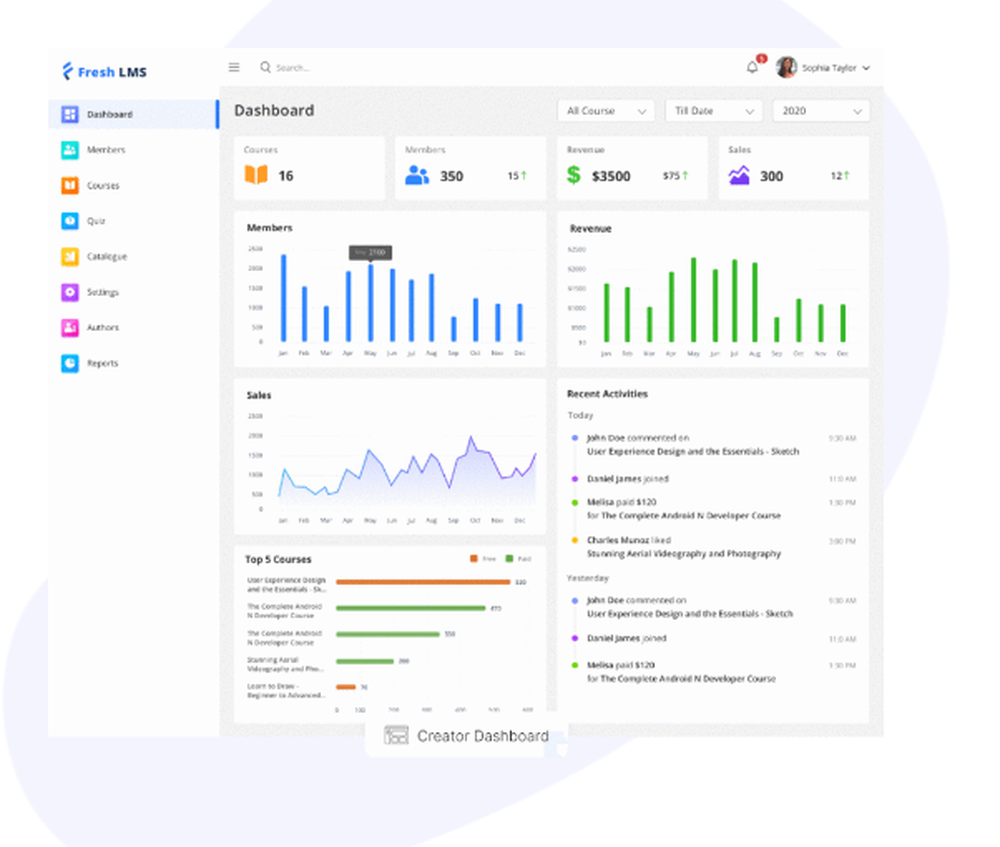Viewport: 1000px width, 847px height.
Task: Open the 2020 year dropdown
Action: pos(821,111)
